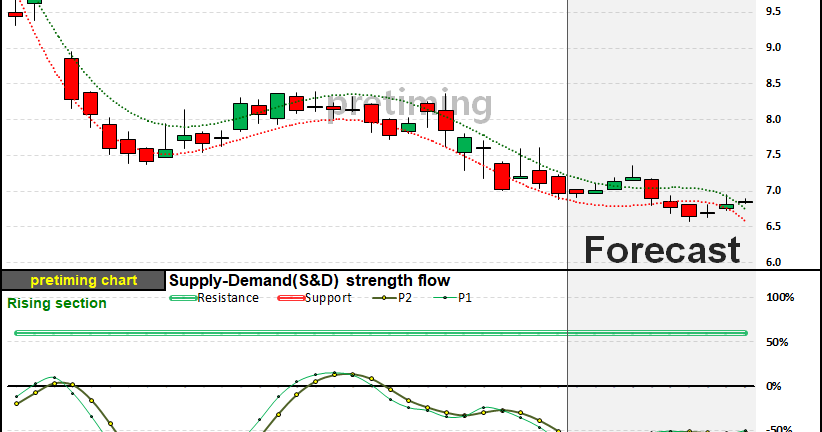Image resolution: width=822 pixels, height=432 pixels.
Task: Click the 'Rising section' text
Action: (57, 304)
